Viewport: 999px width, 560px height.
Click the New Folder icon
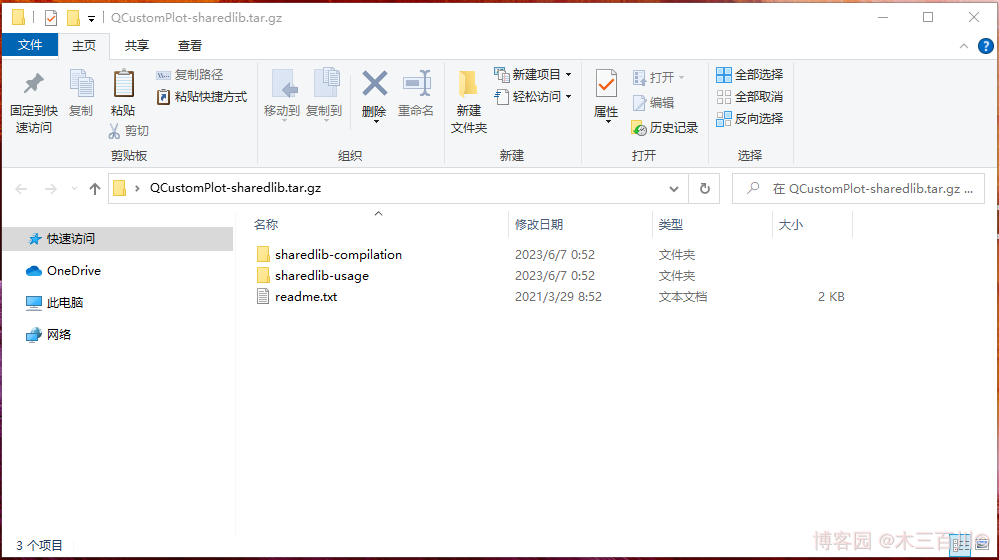(x=468, y=85)
